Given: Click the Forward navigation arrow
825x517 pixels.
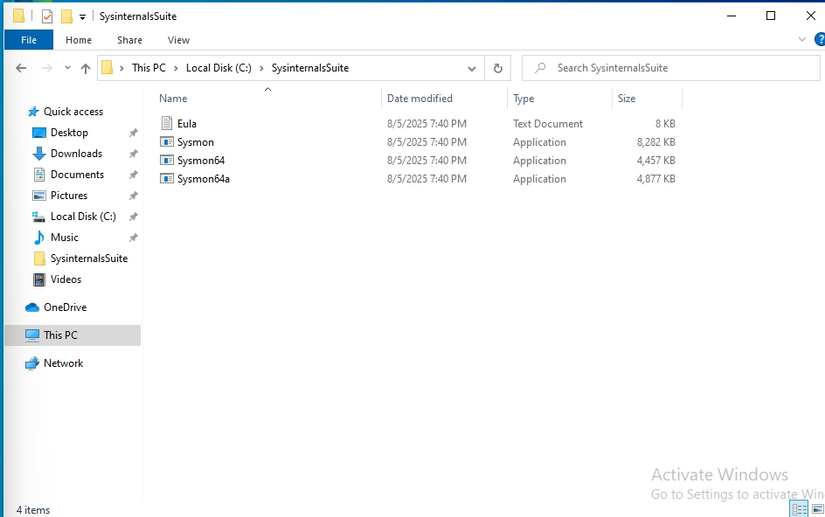Looking at the screenshot, I should point(47,68).
